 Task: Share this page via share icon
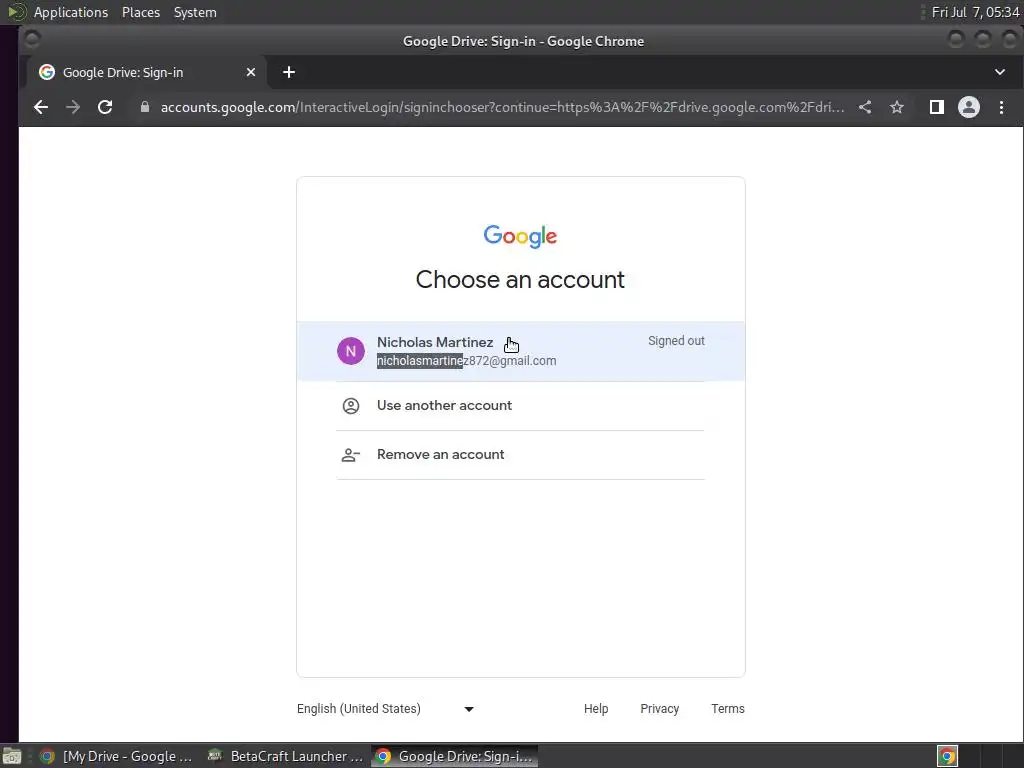tap(865, 107)
